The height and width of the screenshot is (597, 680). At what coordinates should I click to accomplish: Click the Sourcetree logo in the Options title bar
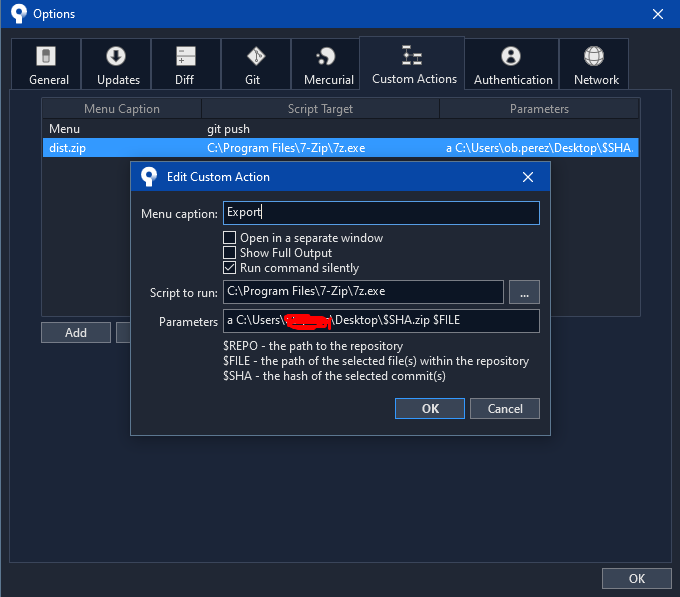pos(19,13)
